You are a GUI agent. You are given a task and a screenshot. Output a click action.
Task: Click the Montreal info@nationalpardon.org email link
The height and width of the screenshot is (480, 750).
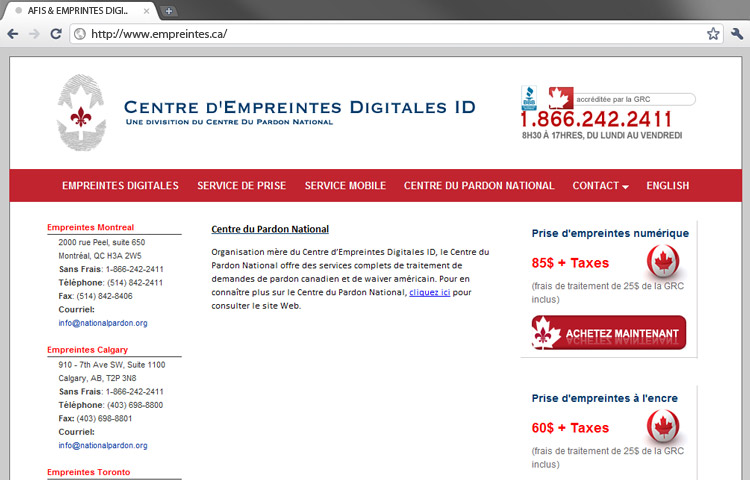[103, 323]
